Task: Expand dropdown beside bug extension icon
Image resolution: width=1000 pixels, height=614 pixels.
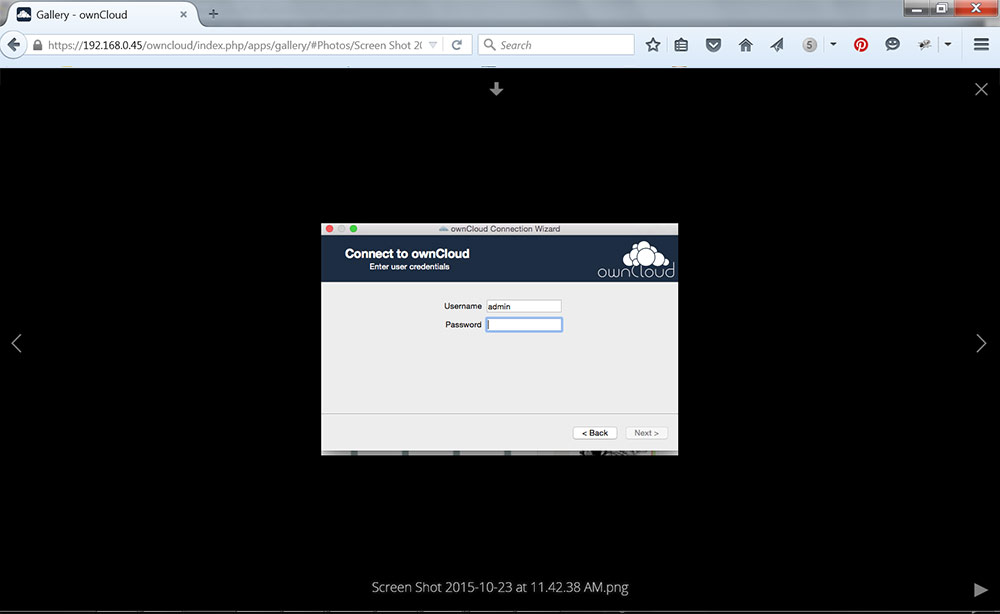Action: tap(948, 45)
